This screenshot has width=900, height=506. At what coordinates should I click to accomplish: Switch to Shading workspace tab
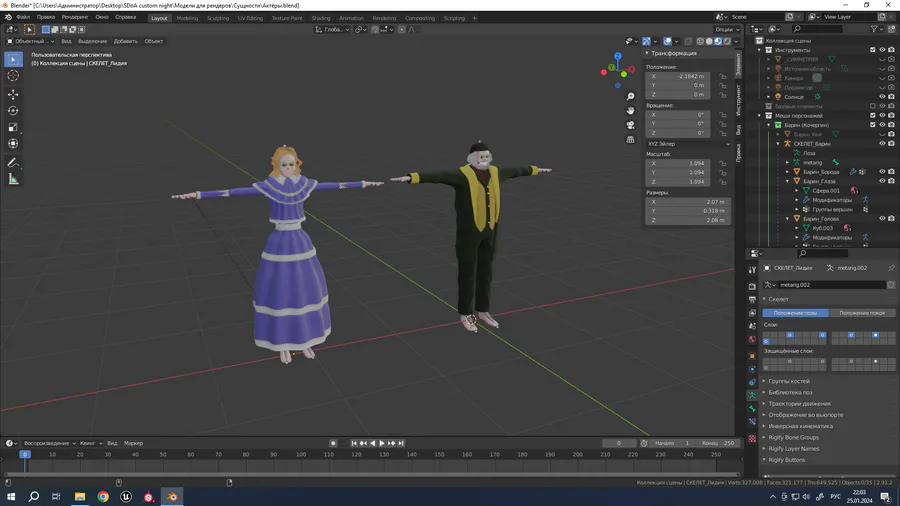pyautogui.click(x=320, y=18)
